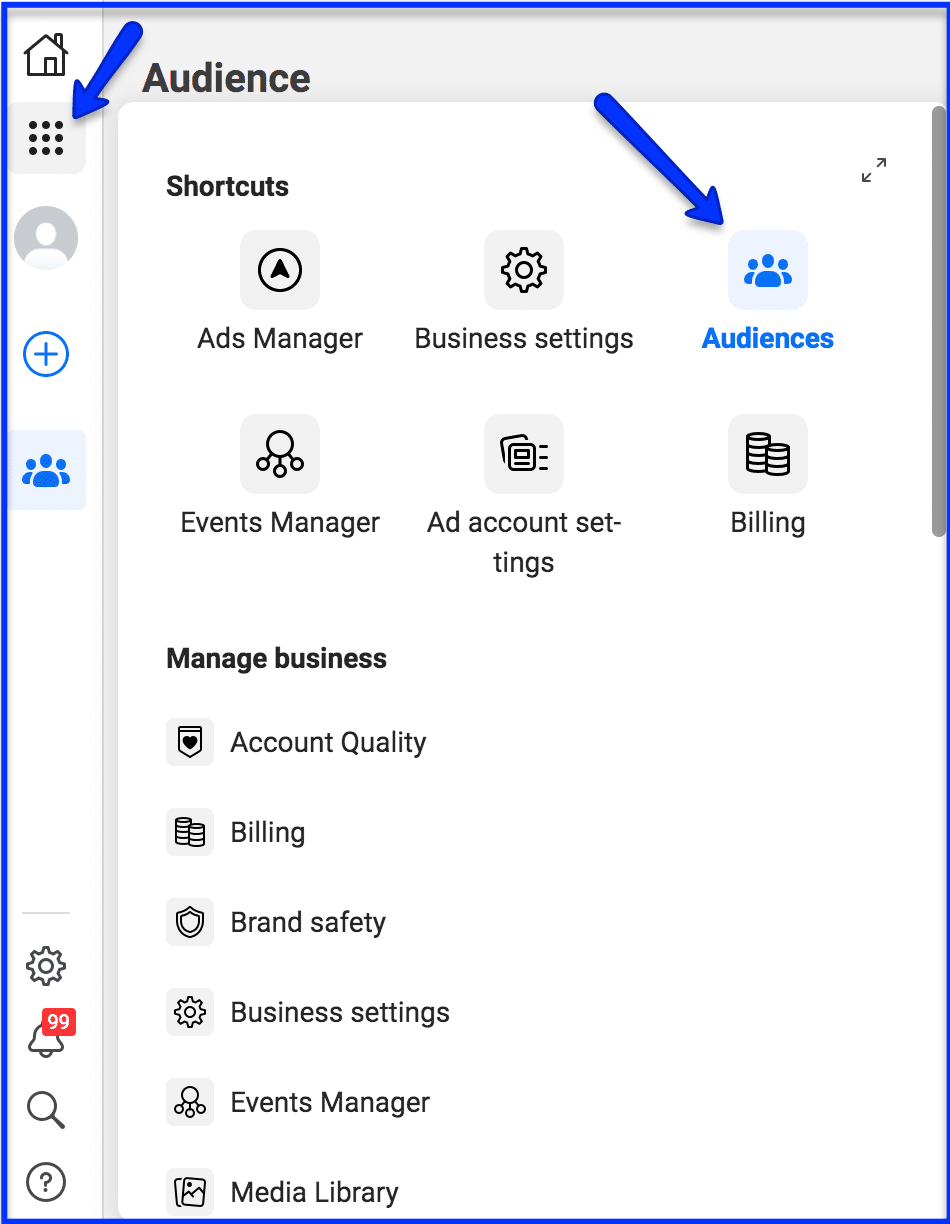
Task: Open Ad account settings shortcut icon
Action: click(x=524, y=454)
